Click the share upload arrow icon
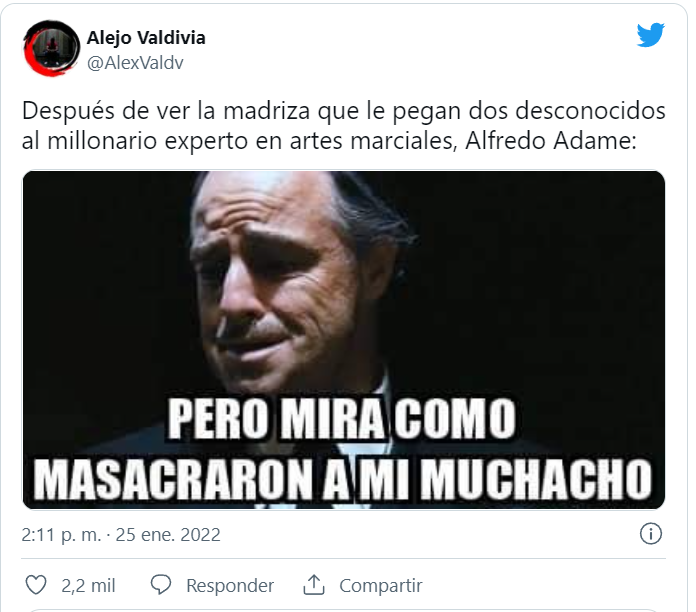Viewport: 696px width, 612px height. (314, 584)
